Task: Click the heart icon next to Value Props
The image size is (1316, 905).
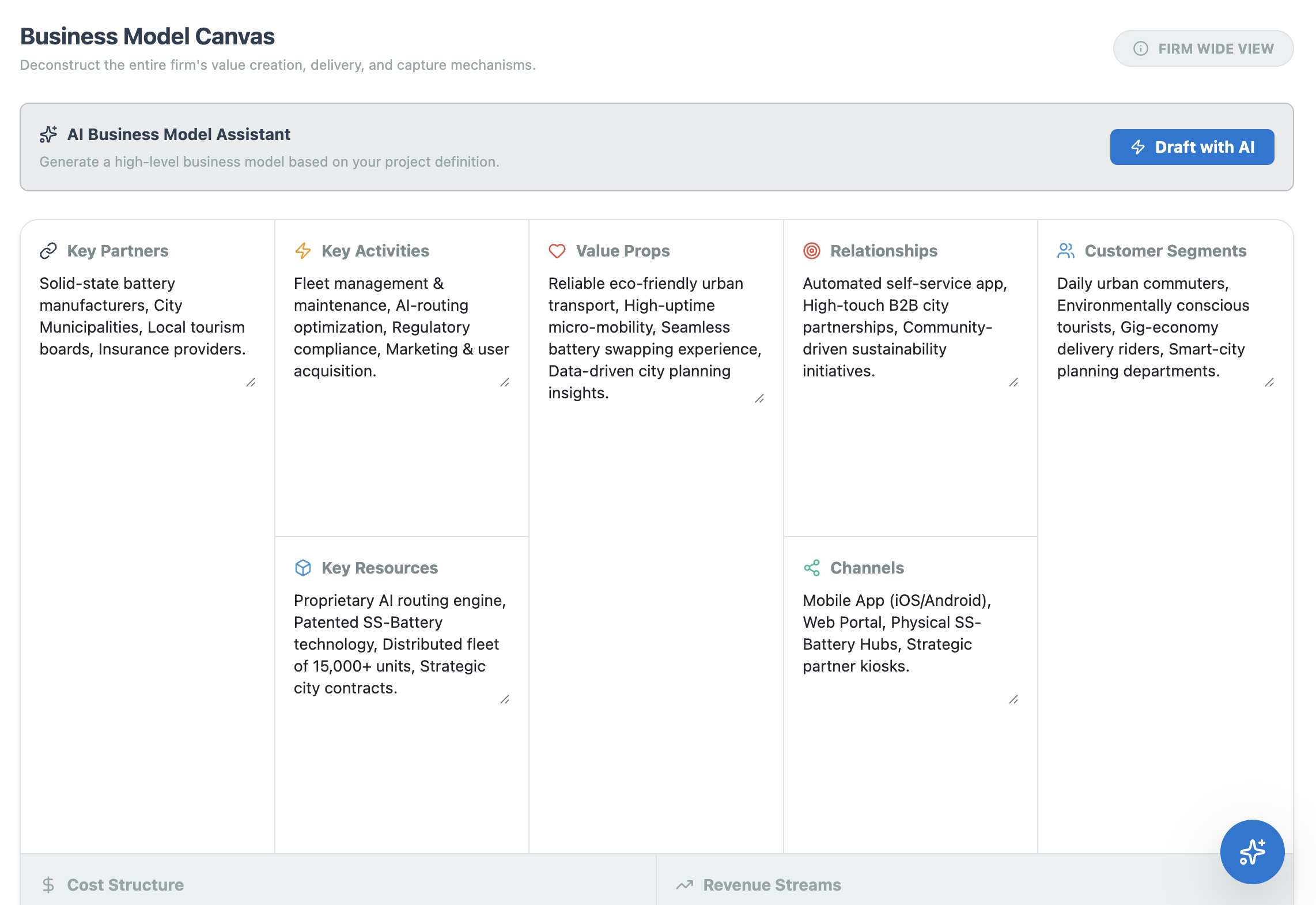Action: pos(557,250)
